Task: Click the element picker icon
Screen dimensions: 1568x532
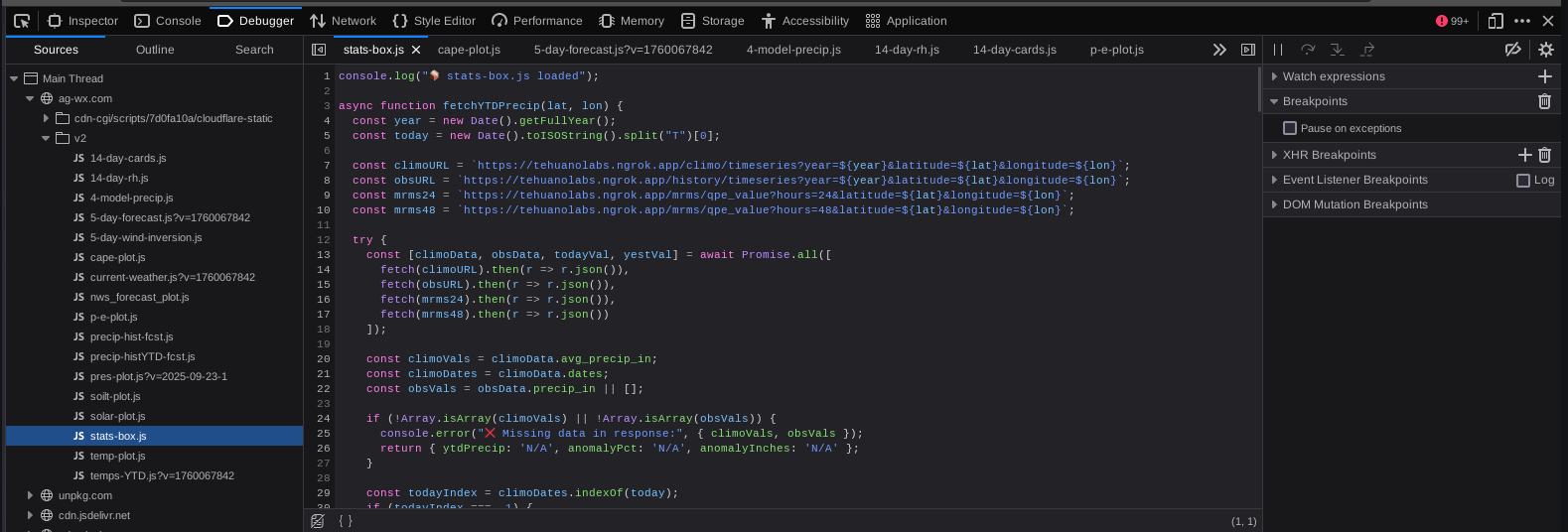Action: (21, 21)
